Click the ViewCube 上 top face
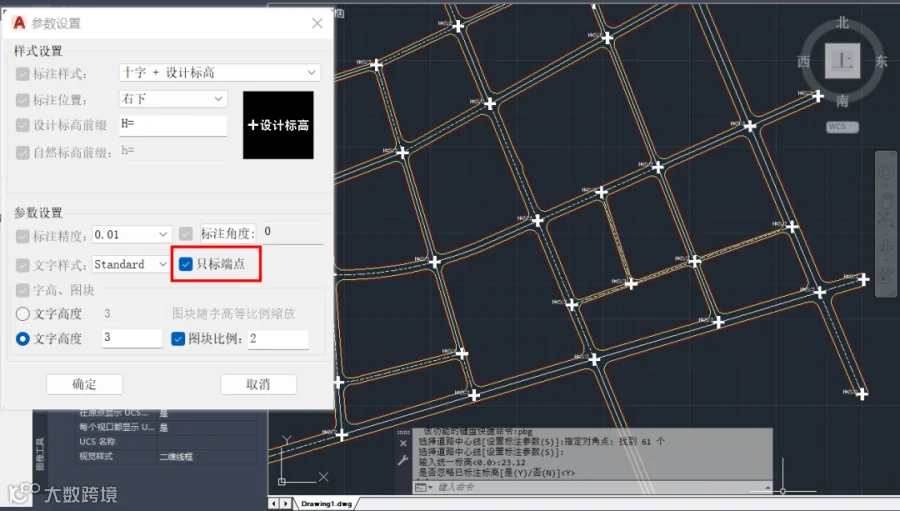Image resolution: width=900 pixels, height=511 pixels. point(842,61)
